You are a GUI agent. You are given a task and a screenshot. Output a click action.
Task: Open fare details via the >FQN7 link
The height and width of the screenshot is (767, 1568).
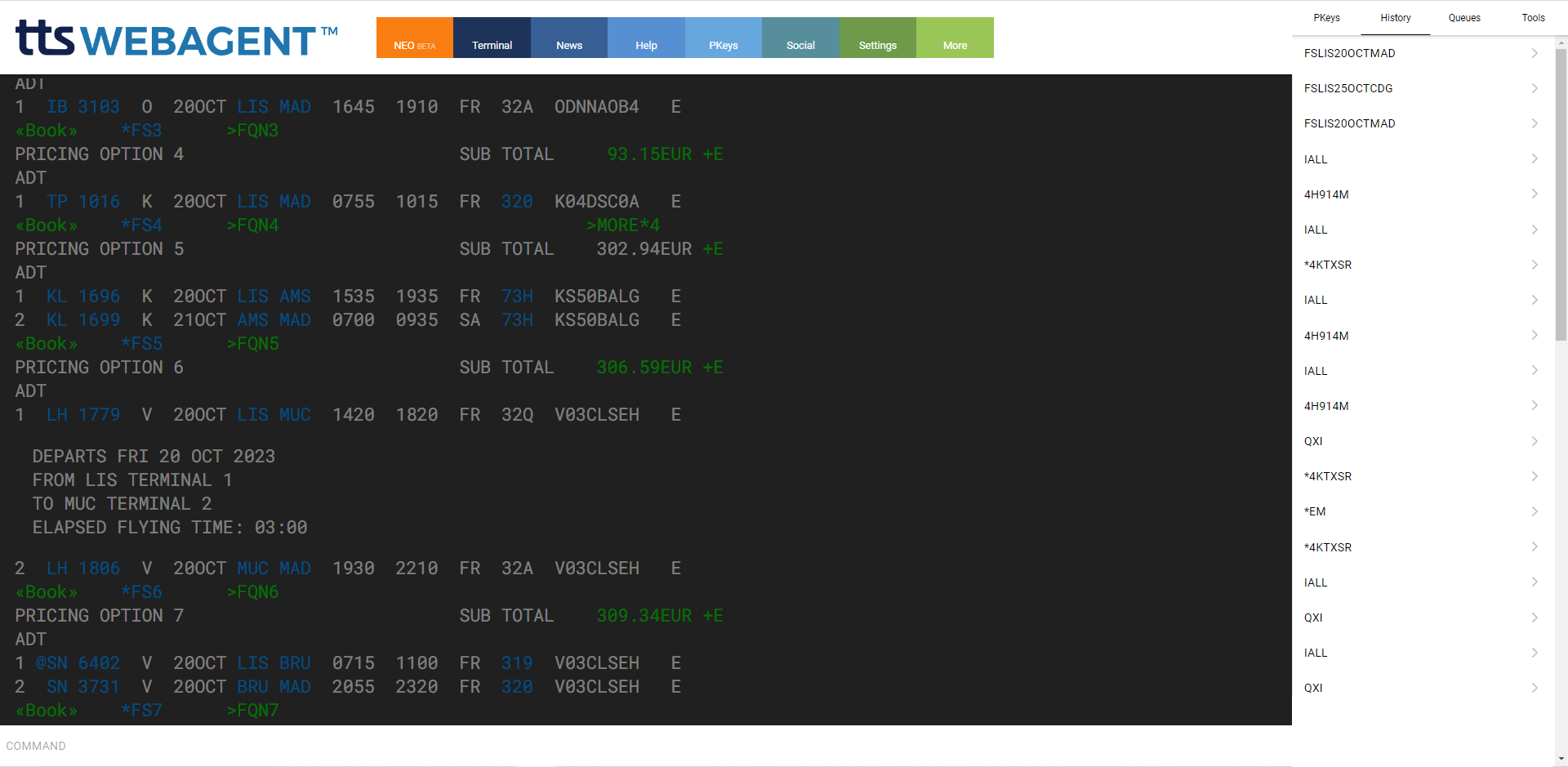click(x=253, y=710)
